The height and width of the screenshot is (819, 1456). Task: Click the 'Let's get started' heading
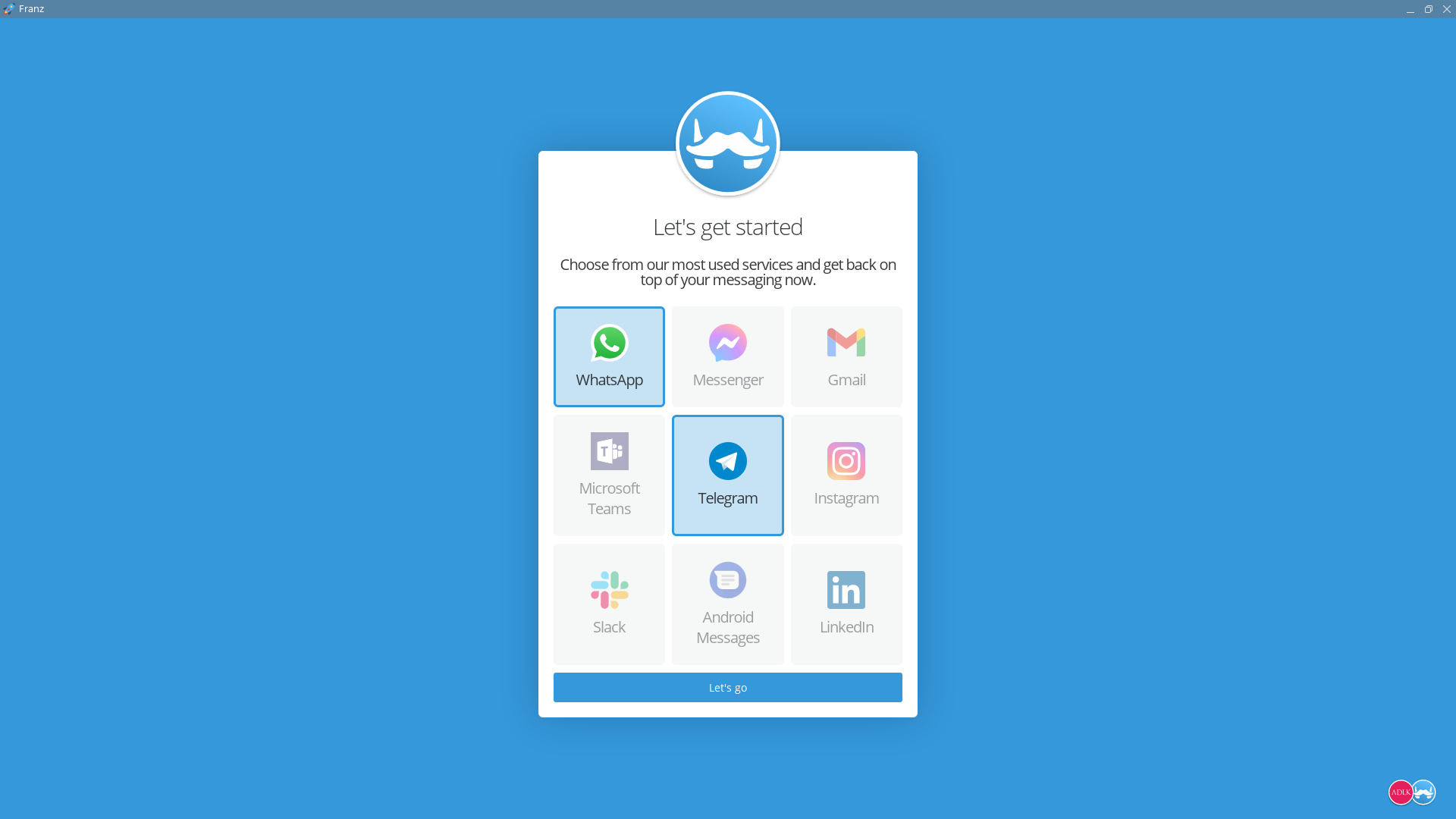pyautogui.click(x=728, y=227)
